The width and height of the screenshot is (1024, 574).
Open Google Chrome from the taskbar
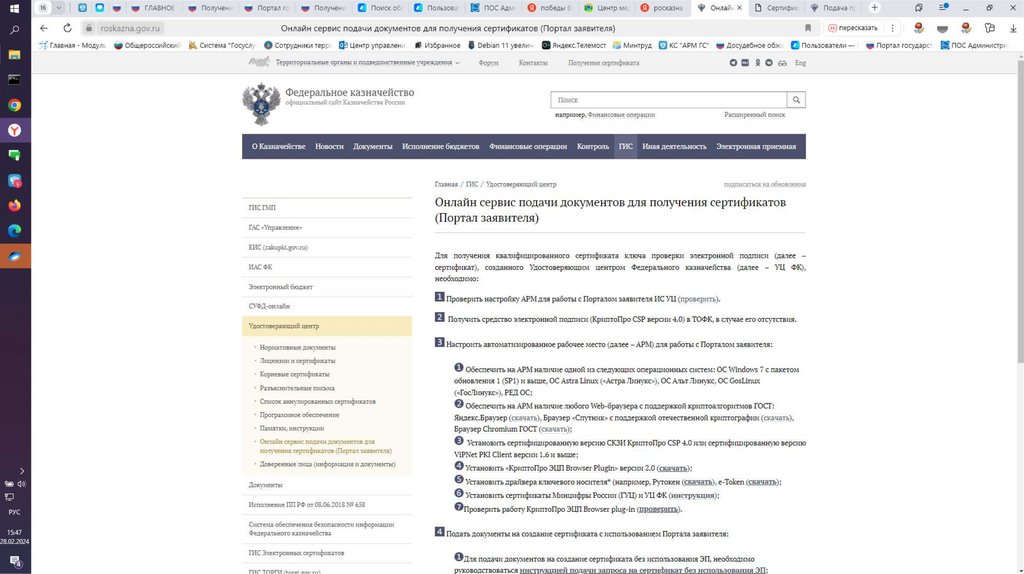(x=14, y=105)
